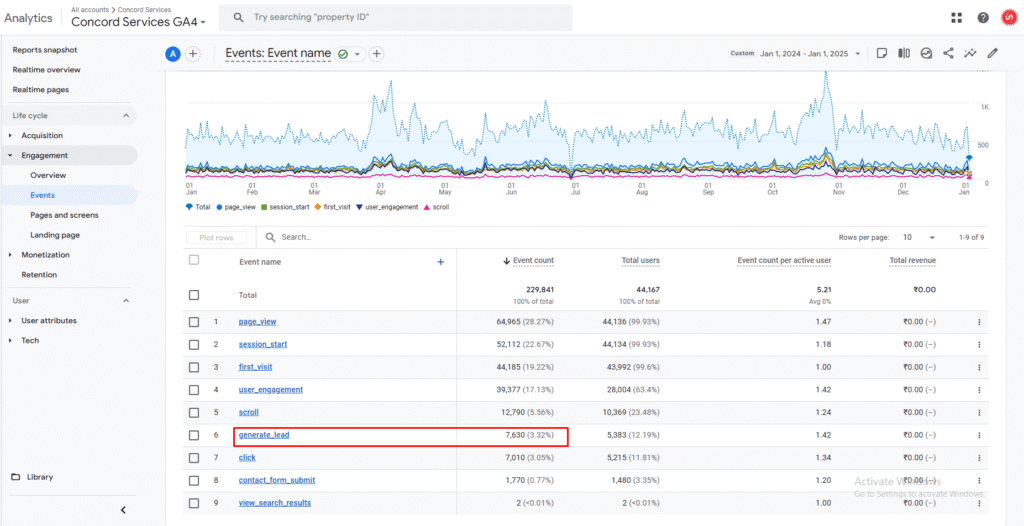Screen dimensions: 1024x526
Task: Open the share report icon
Action: (948, 54)
